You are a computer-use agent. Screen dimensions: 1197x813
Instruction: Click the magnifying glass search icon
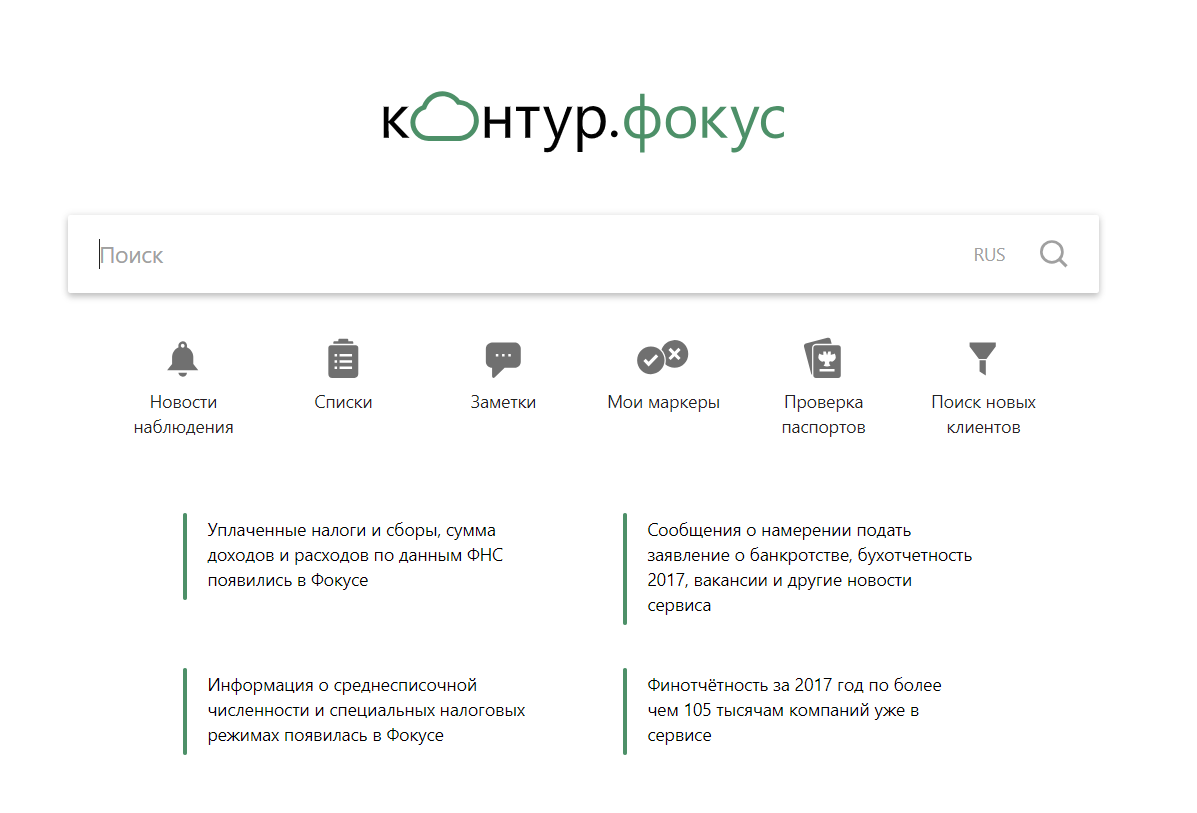point(1053,254)
